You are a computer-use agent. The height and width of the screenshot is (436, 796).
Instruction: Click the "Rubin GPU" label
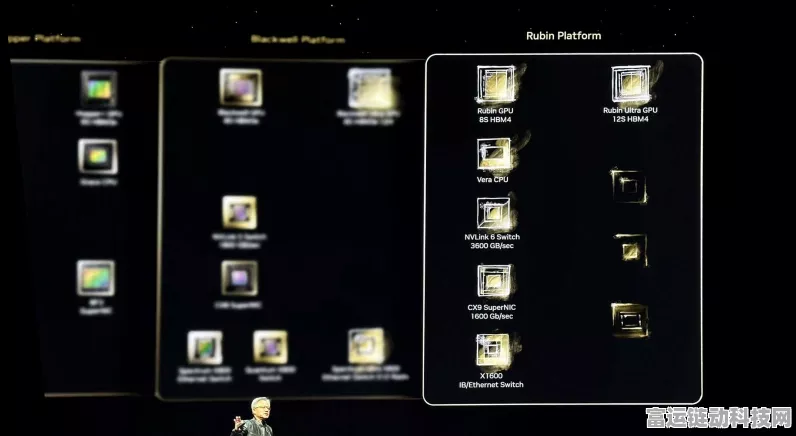point(495,111)
